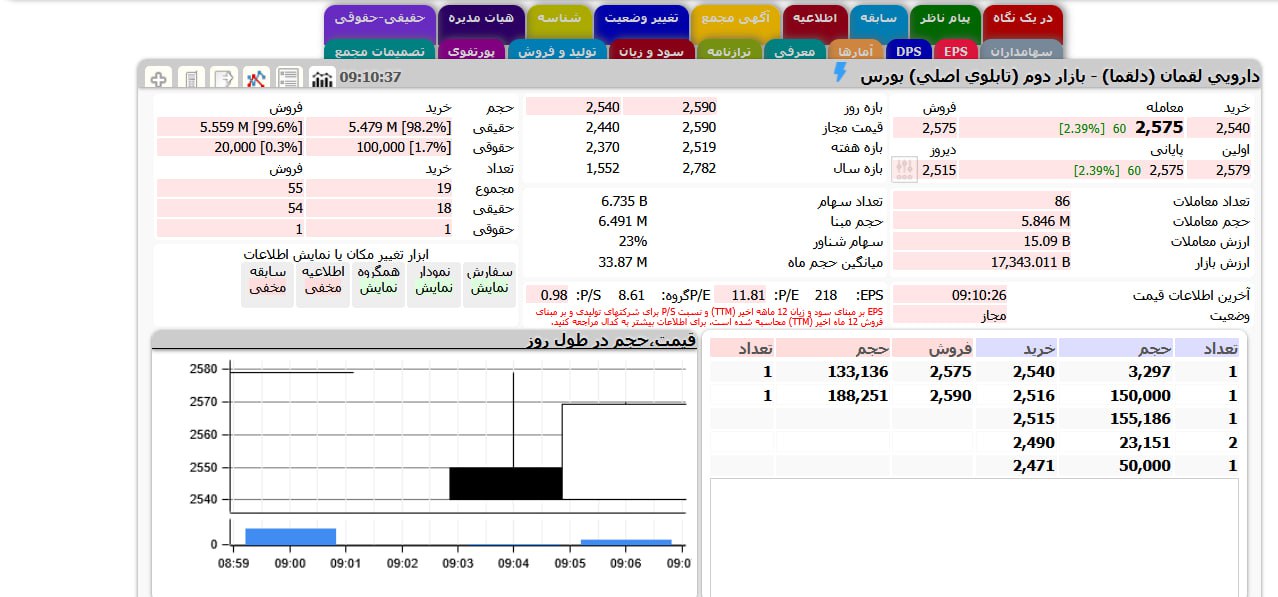
Task: Click the blue volume bar at 09:00
Action: [x=290, y=537]
